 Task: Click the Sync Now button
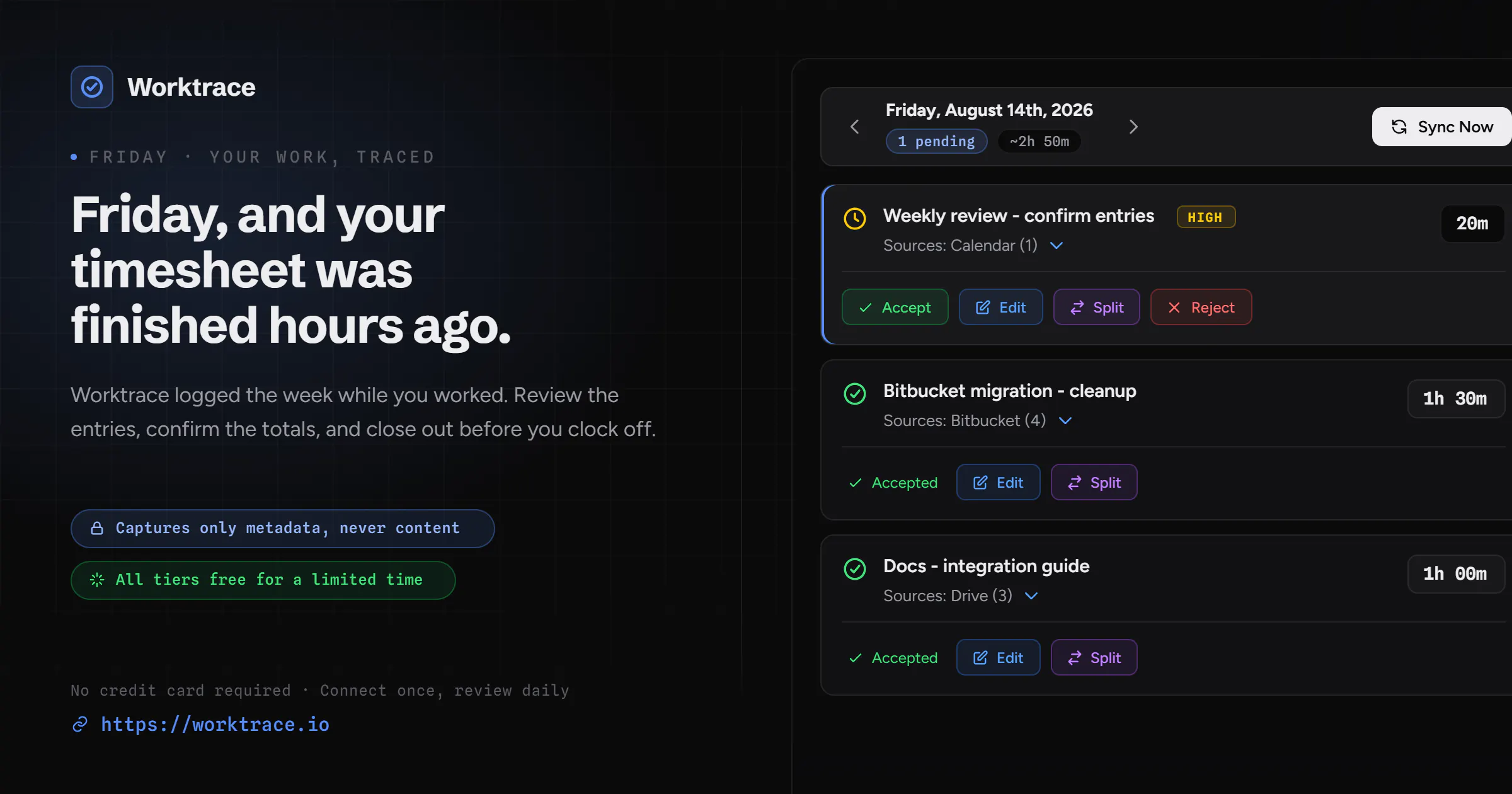1441,127
